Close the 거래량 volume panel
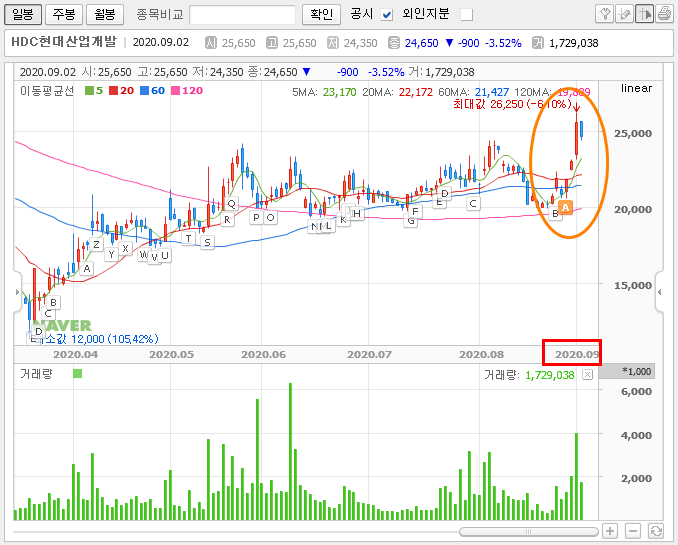 (587, 375)
